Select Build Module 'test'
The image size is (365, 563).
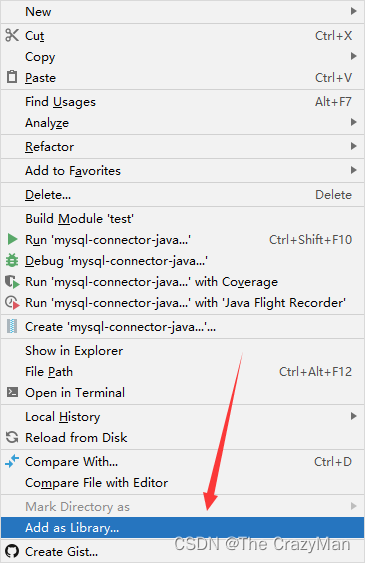(x=182, y=218)
